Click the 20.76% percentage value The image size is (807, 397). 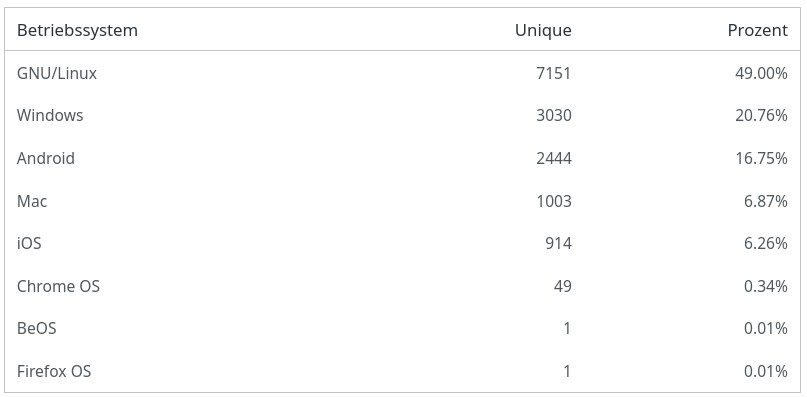[x=761, y=115]
